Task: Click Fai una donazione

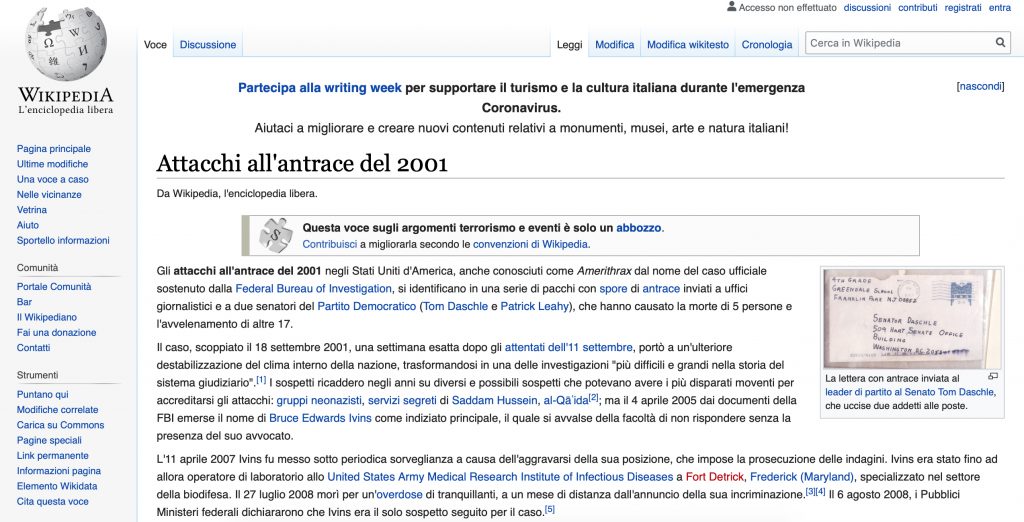Action: [56, 333]
